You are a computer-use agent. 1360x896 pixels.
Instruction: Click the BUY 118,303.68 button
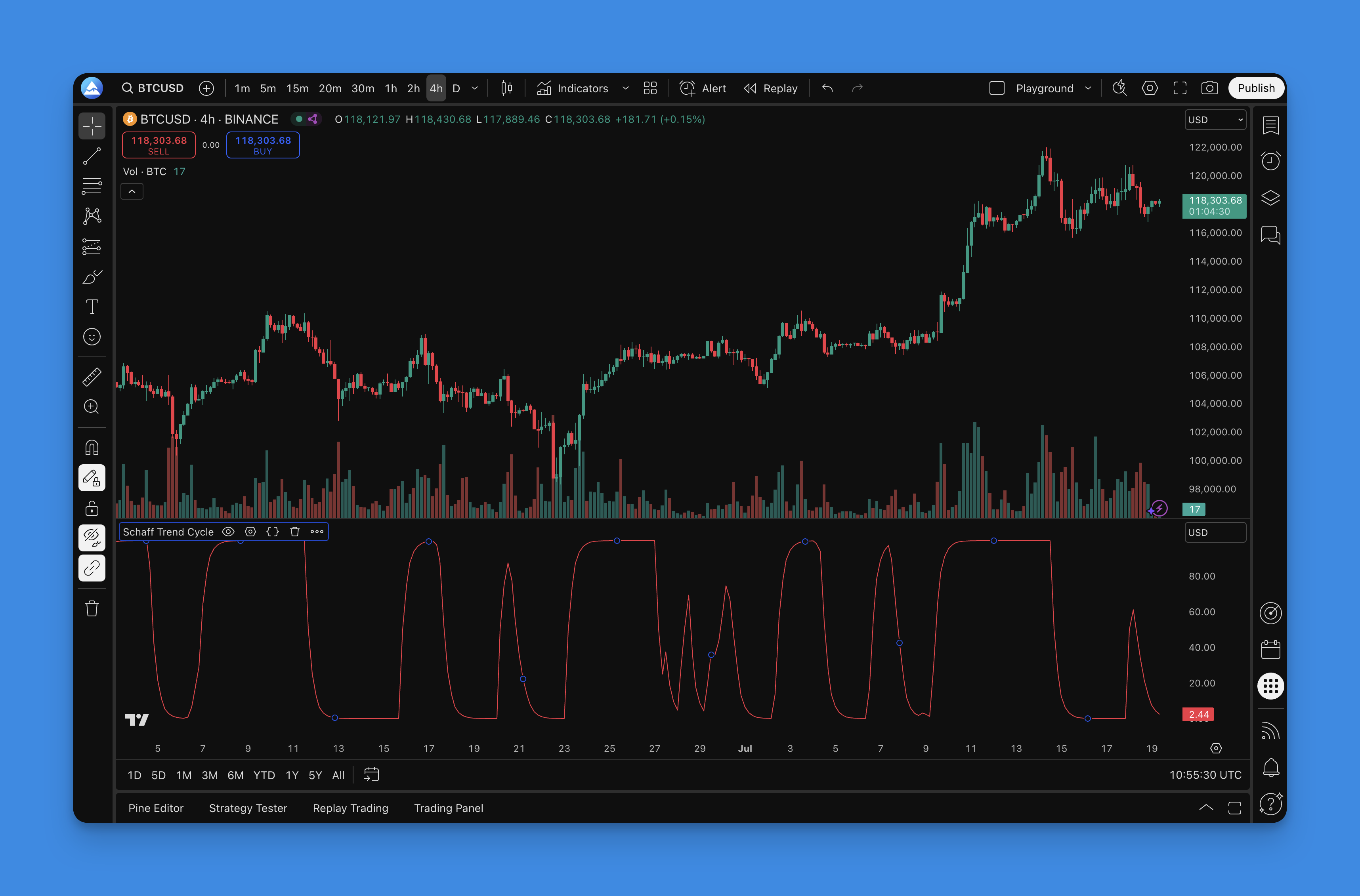263,145
